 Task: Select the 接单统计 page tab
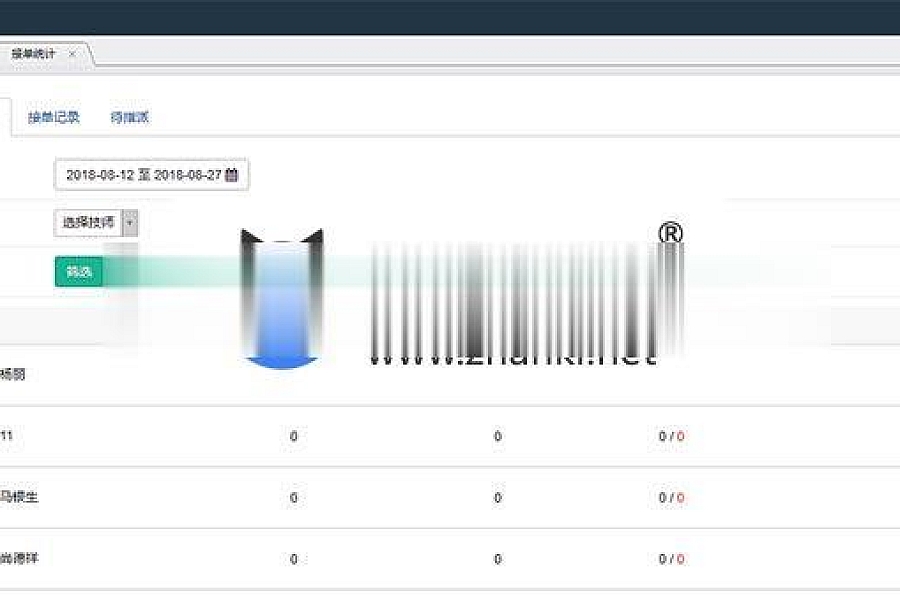click(34, 54)
